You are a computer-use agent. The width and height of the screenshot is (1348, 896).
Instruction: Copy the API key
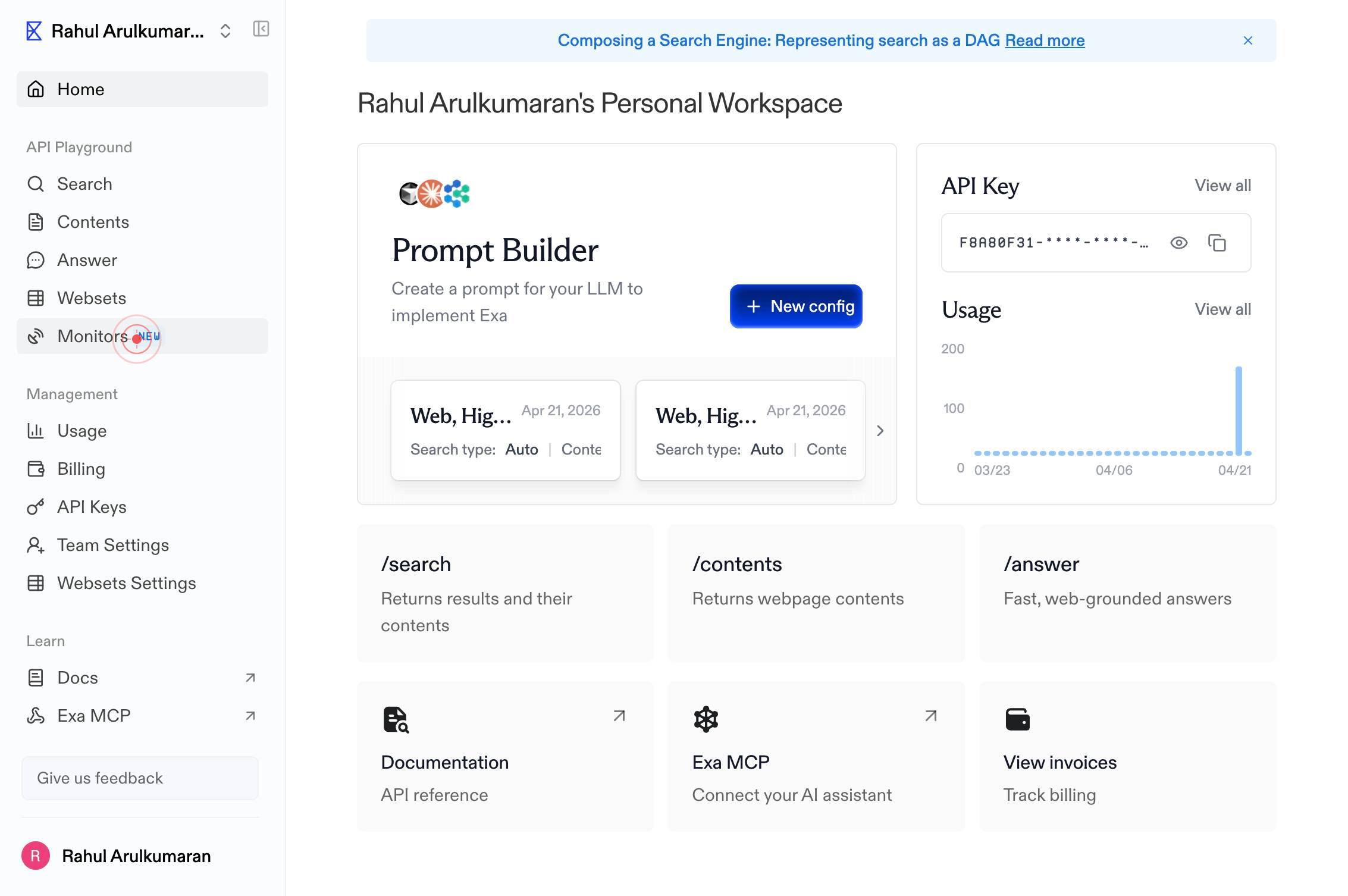point(1217,243)
